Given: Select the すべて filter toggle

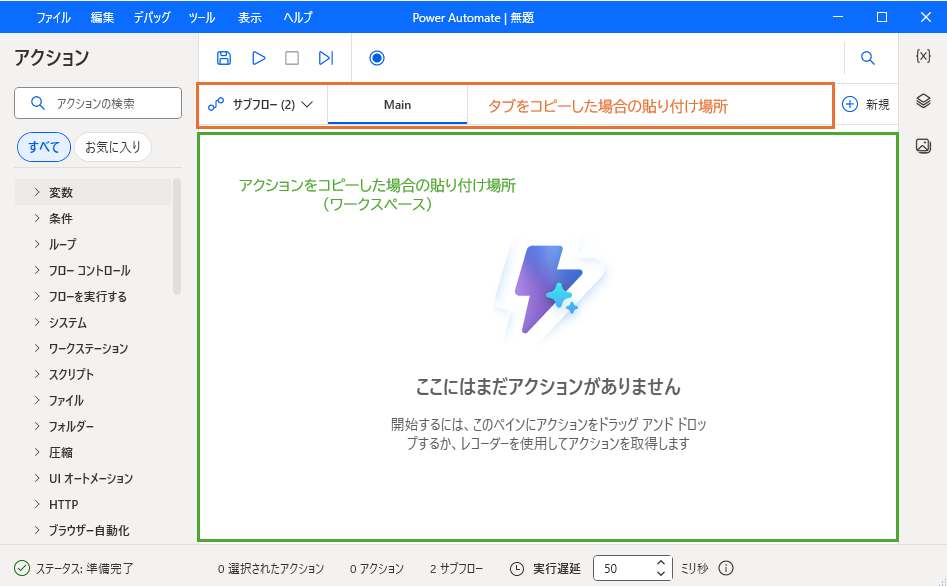Looking at the screenshot, I should (44, 147).
